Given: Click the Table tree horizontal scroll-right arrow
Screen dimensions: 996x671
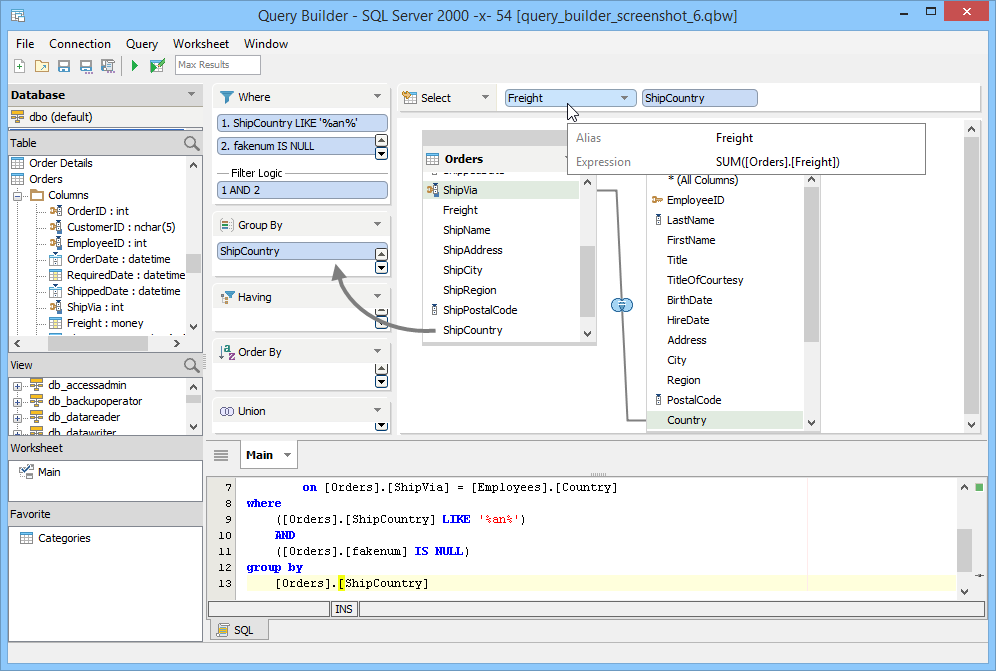Looking at the screenshot, I should click(x=177, y=343).
